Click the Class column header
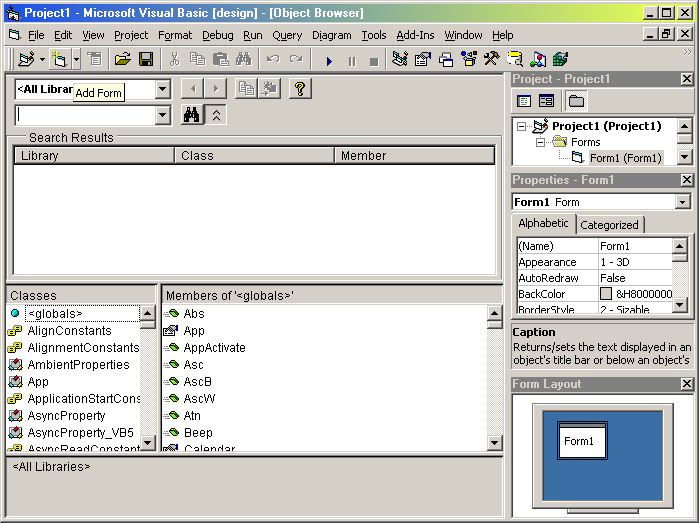The width and height of the screenshot is (699, 523). [255, 156]
